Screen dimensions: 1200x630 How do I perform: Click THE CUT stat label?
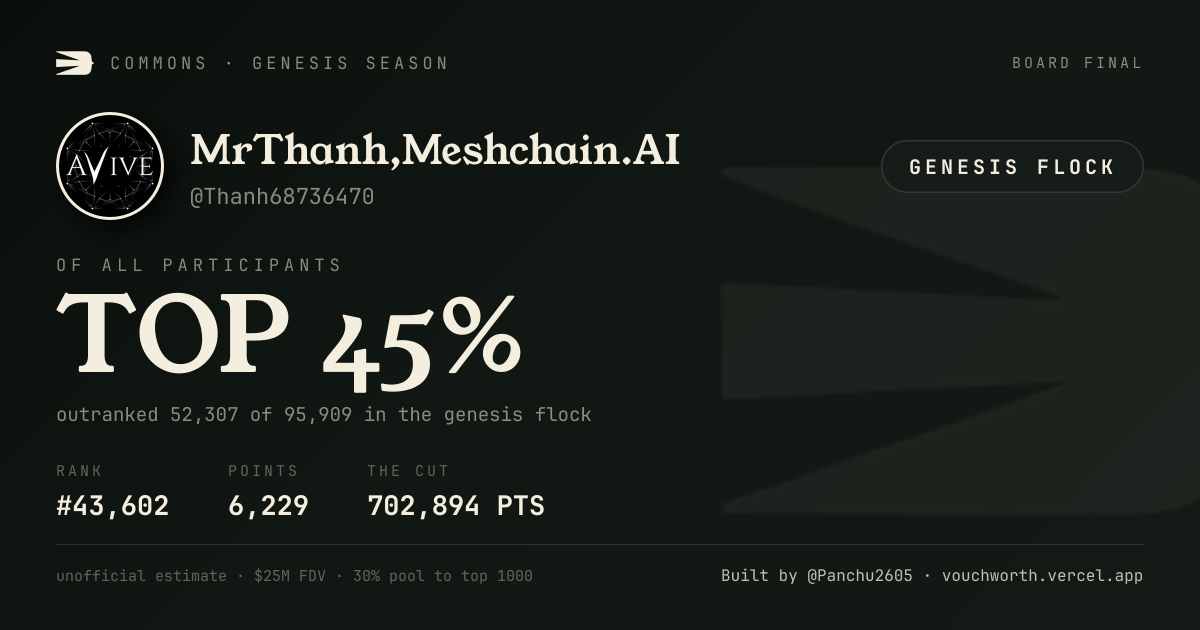click(x=408, y=471)
